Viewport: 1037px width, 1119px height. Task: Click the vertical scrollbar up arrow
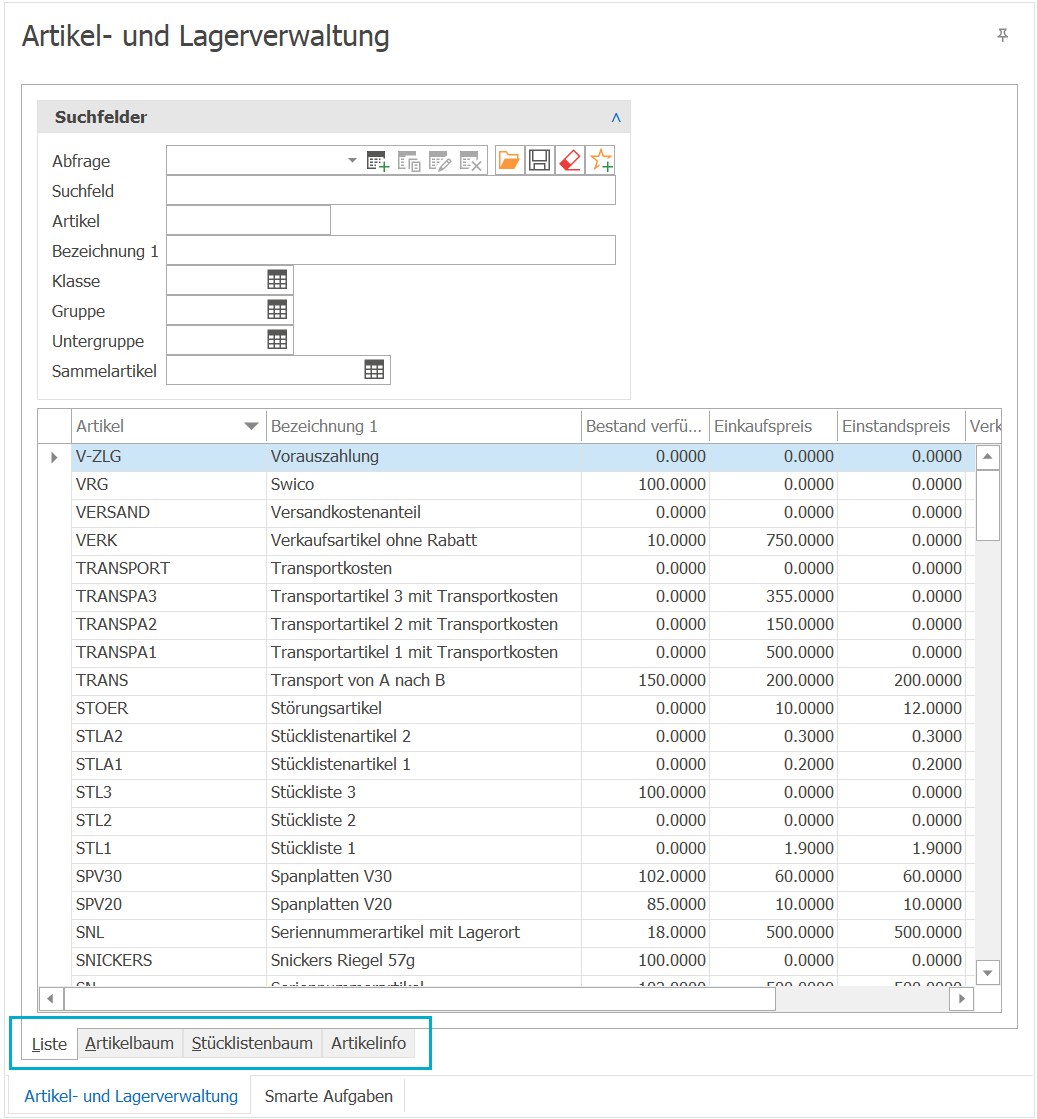point(988,457)
